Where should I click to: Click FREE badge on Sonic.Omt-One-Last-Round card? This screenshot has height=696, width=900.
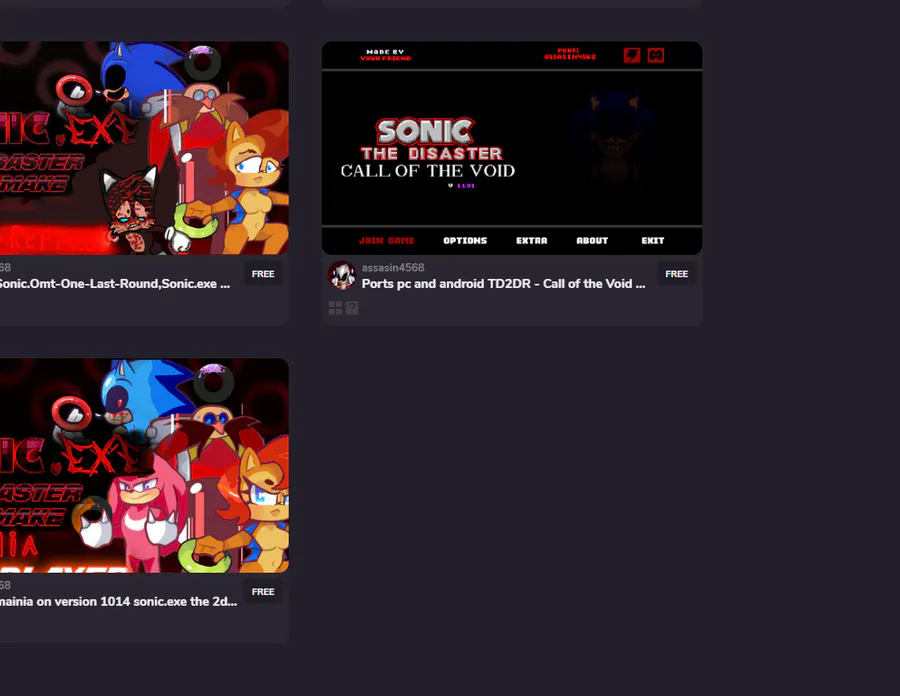coord(263,274)
